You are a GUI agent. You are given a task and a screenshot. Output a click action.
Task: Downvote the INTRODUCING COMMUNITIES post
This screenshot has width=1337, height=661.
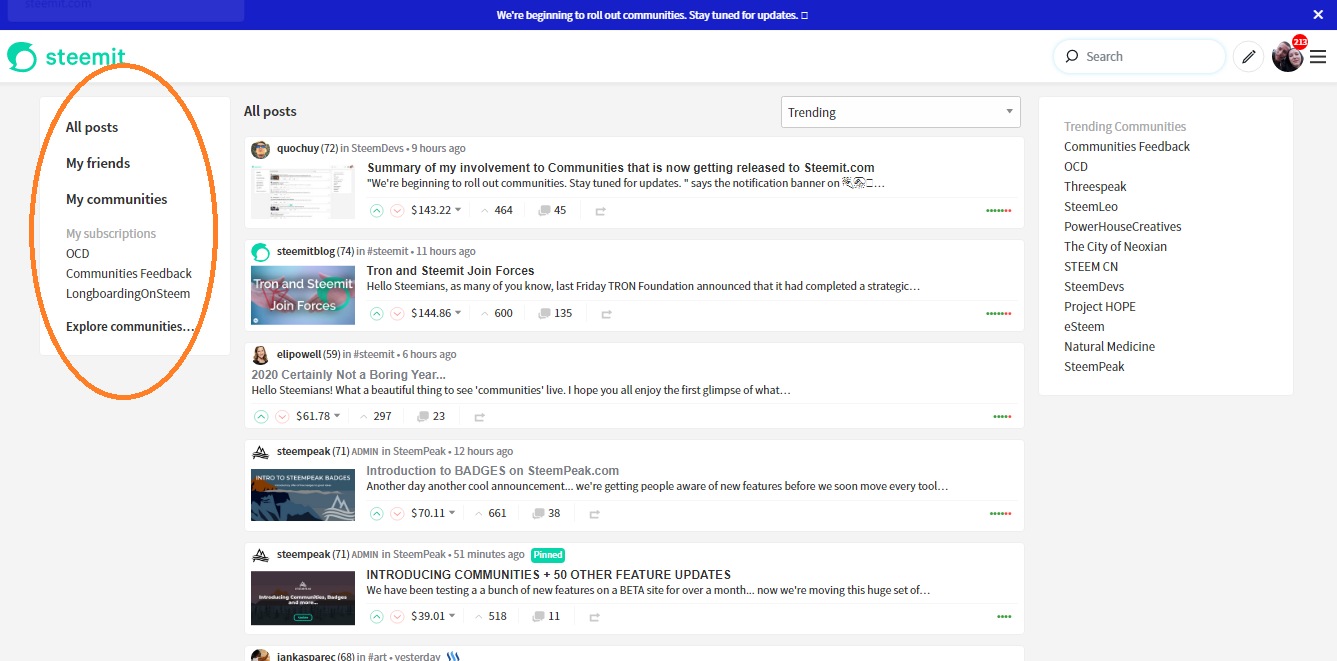(x=397, y=616)
